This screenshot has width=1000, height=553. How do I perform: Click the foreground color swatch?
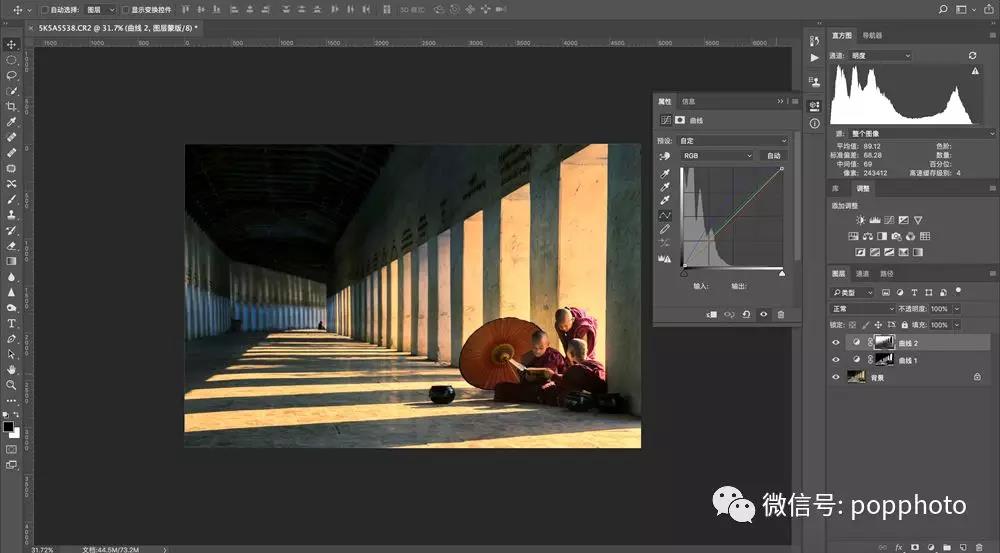[x=8, y=426]
